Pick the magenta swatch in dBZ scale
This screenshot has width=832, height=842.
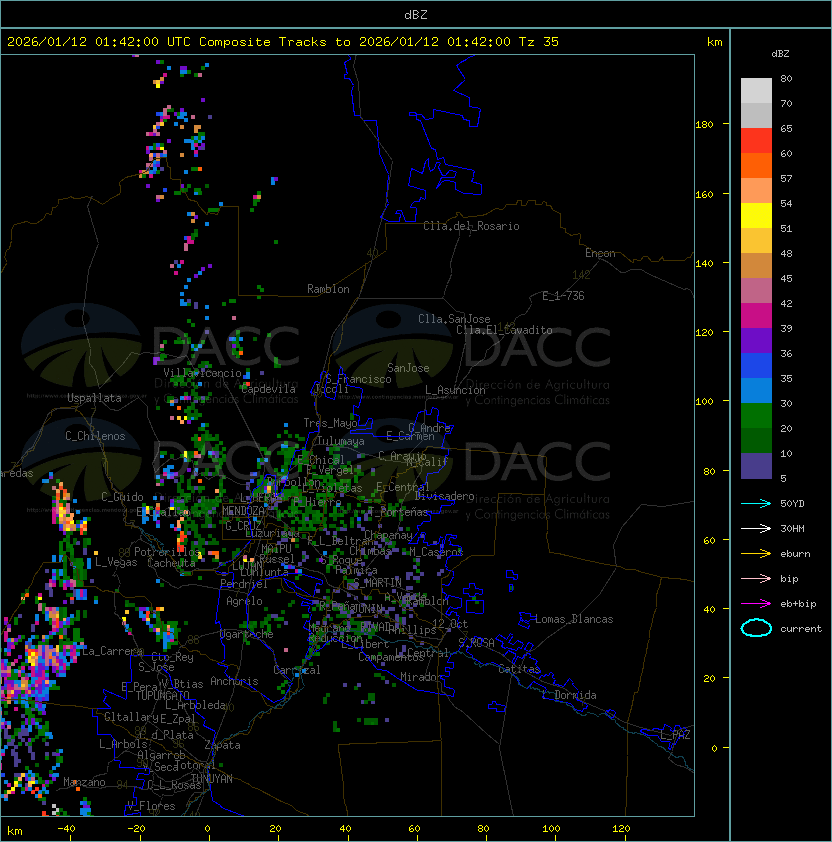[x=756, y=316]
